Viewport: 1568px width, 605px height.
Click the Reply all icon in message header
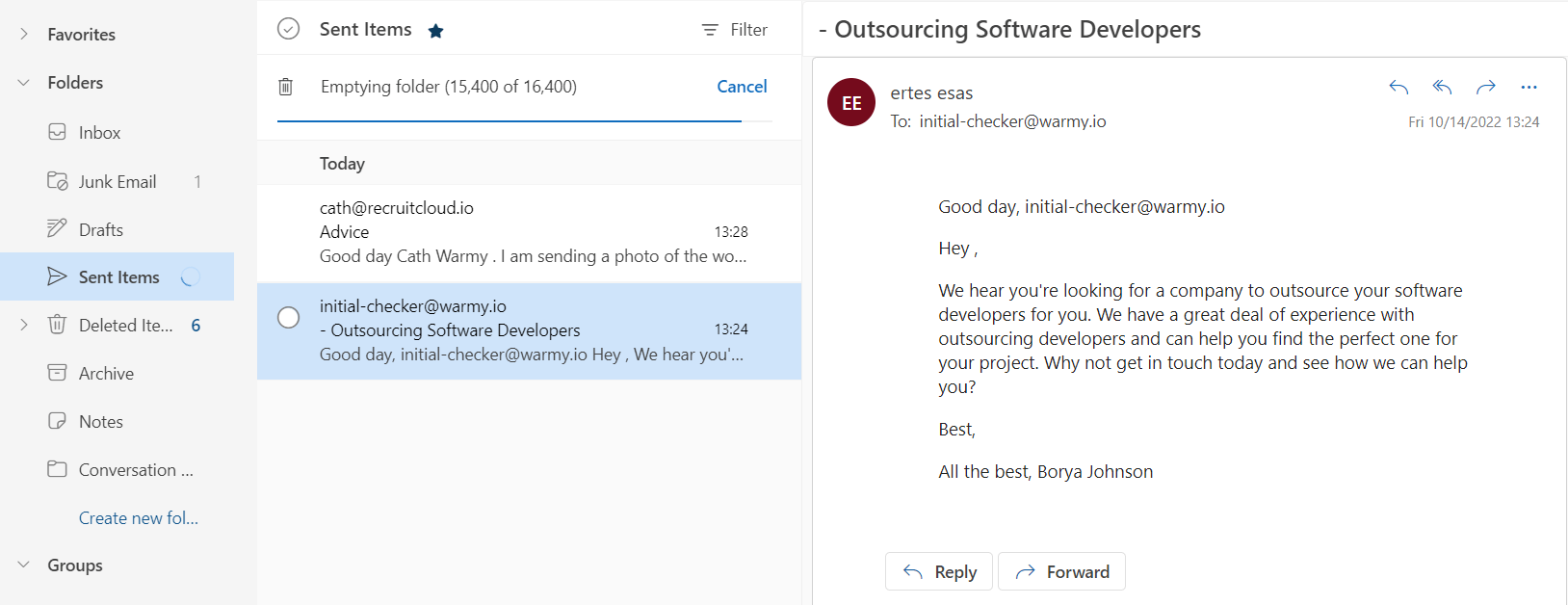pos(1442,88)
